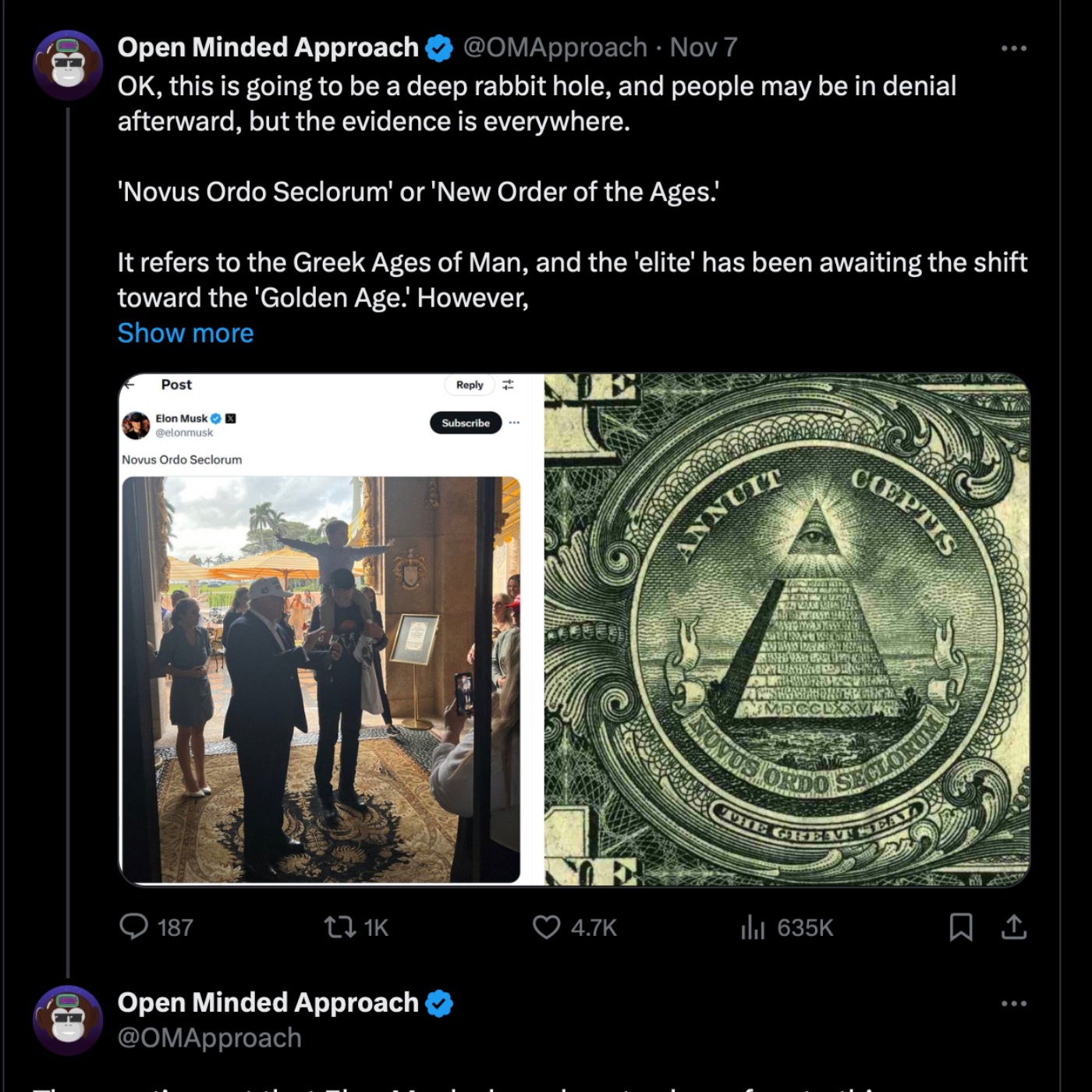Screen dimensions: 1092x1092
Task: Open the second post's three-dot menu
Action: (x=1013, y=1004)
